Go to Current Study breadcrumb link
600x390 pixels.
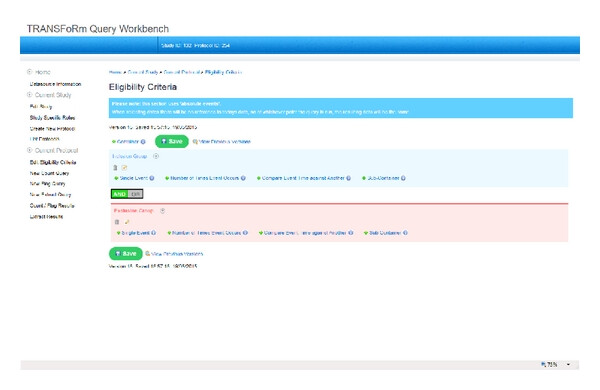coord(143,72)
